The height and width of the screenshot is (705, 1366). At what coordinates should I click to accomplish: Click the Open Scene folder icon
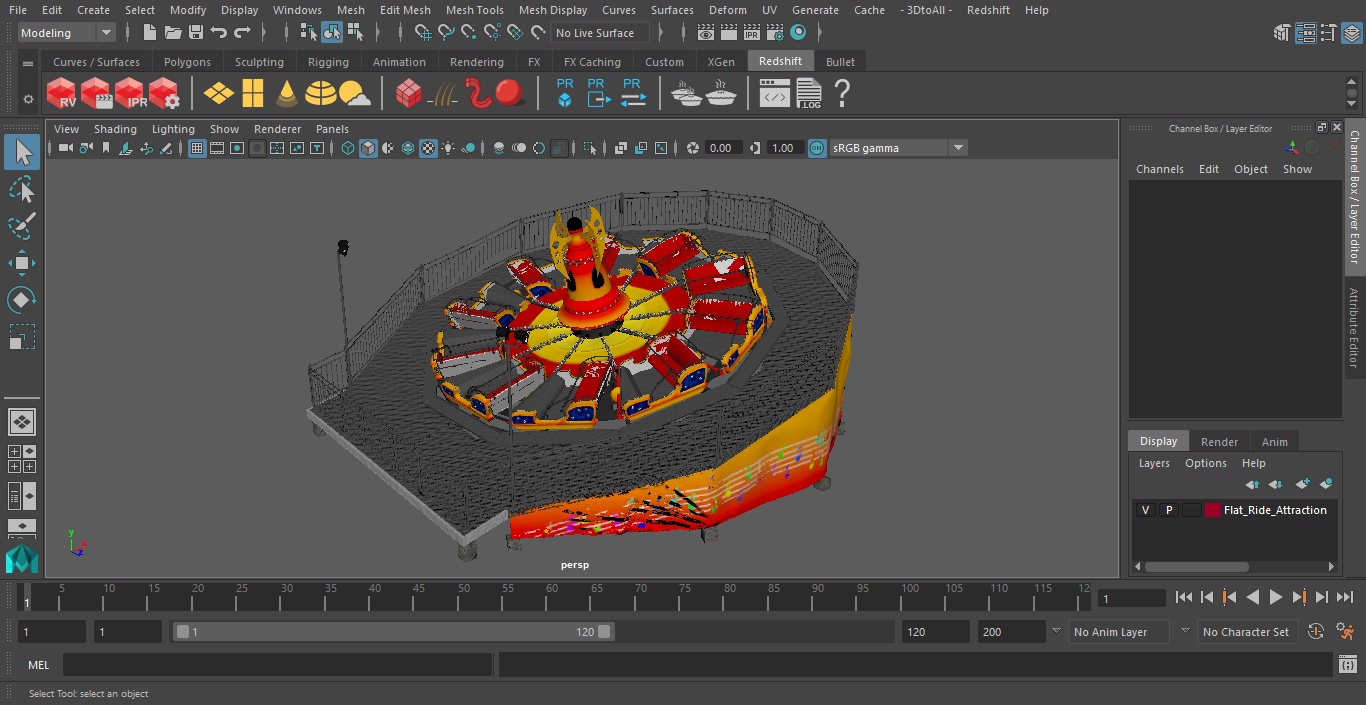(173, 33)
